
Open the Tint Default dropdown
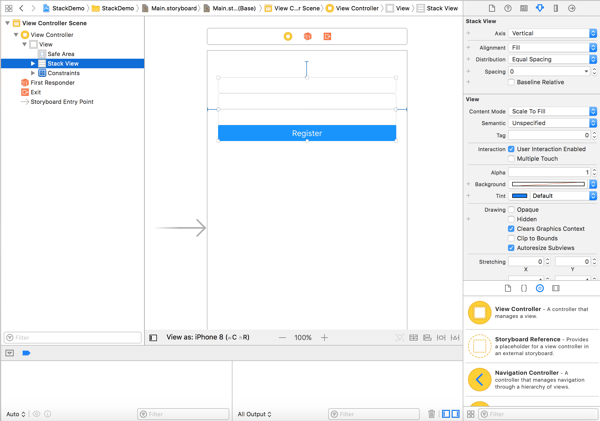click(x=564, y=196)
